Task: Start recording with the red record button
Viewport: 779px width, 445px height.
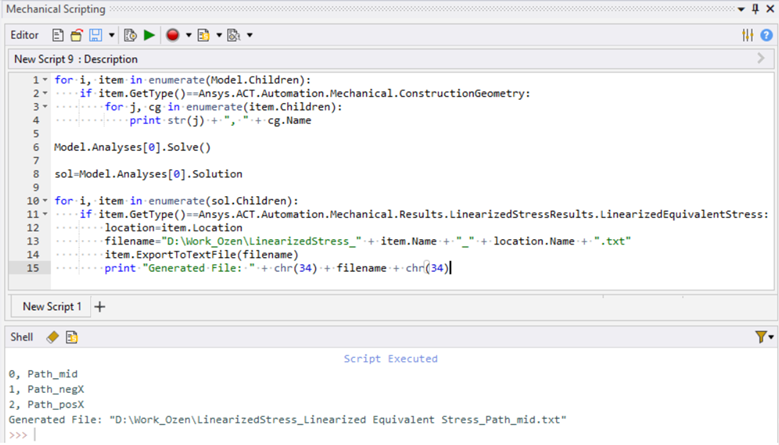Action: click(x=173, y=35)
